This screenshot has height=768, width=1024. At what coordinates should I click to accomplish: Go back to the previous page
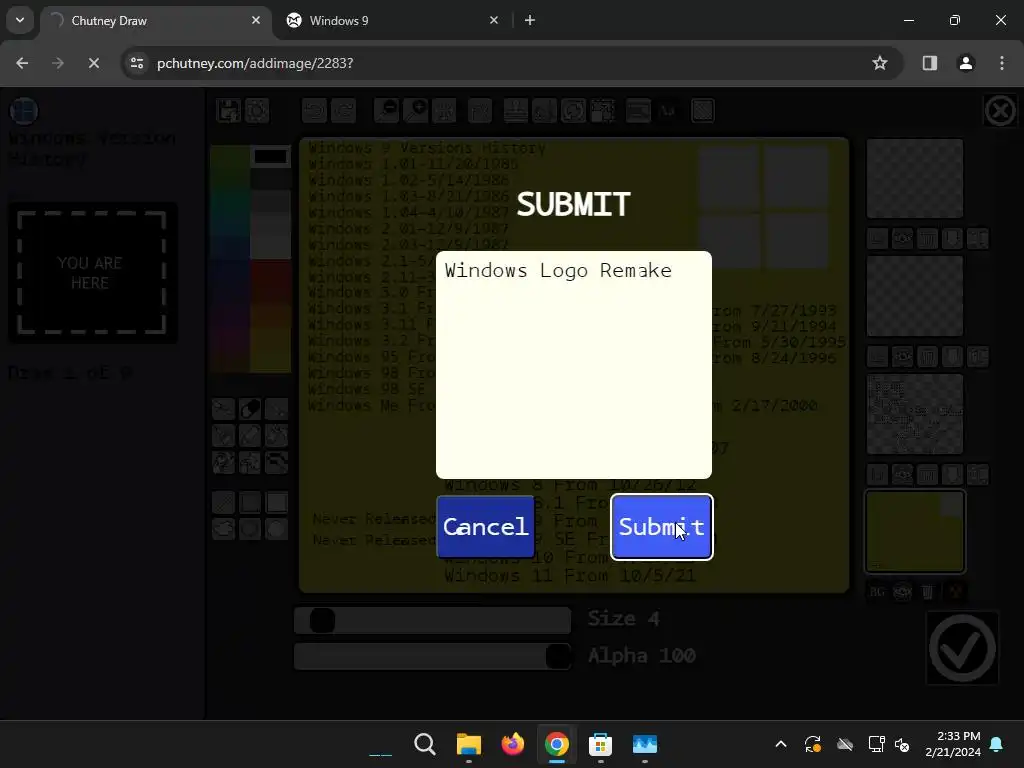[x=22, y=63]
